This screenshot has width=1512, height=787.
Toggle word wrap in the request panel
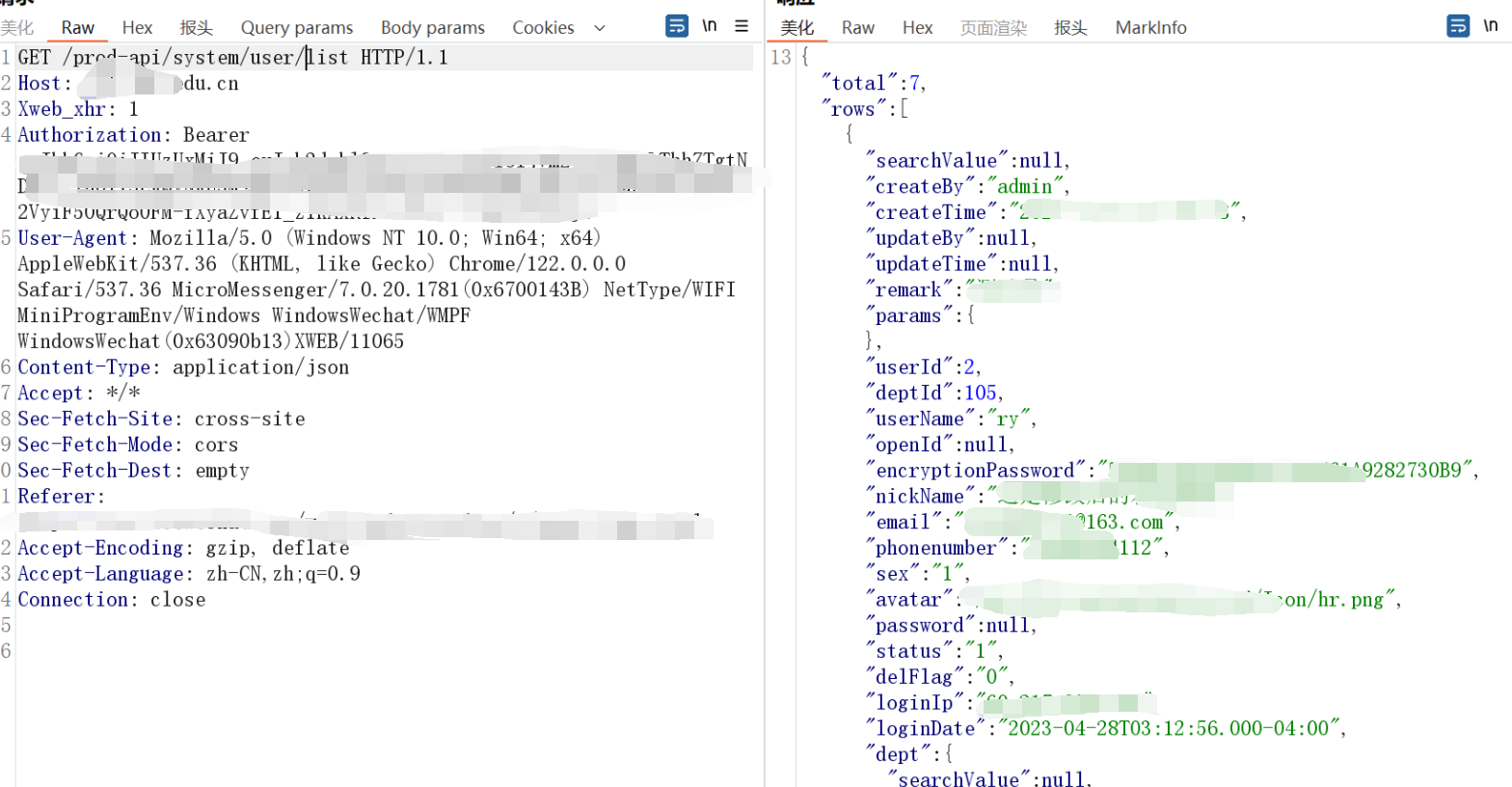point(677,26)
